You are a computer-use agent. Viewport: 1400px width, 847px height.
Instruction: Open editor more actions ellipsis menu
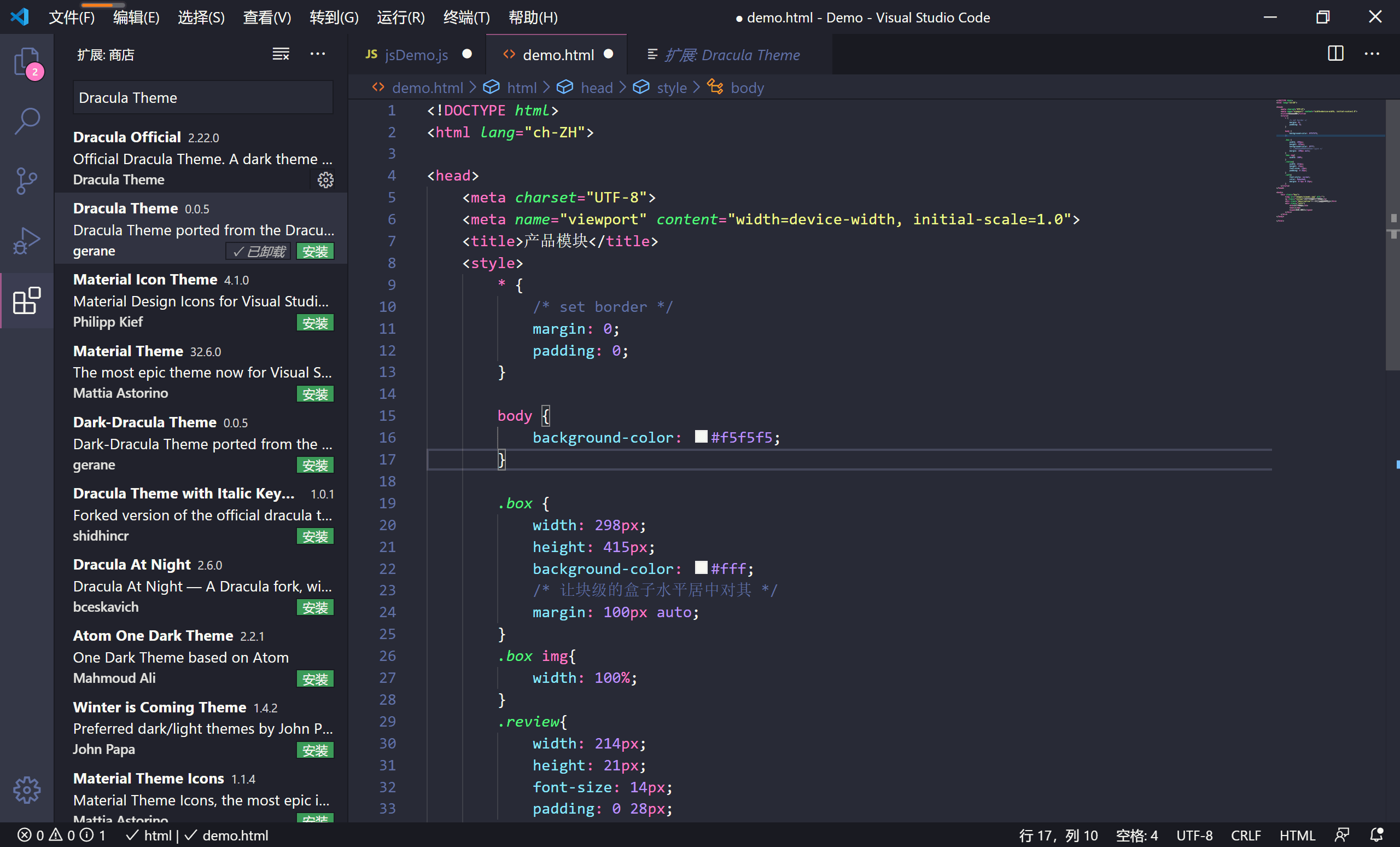(1372, 54)
